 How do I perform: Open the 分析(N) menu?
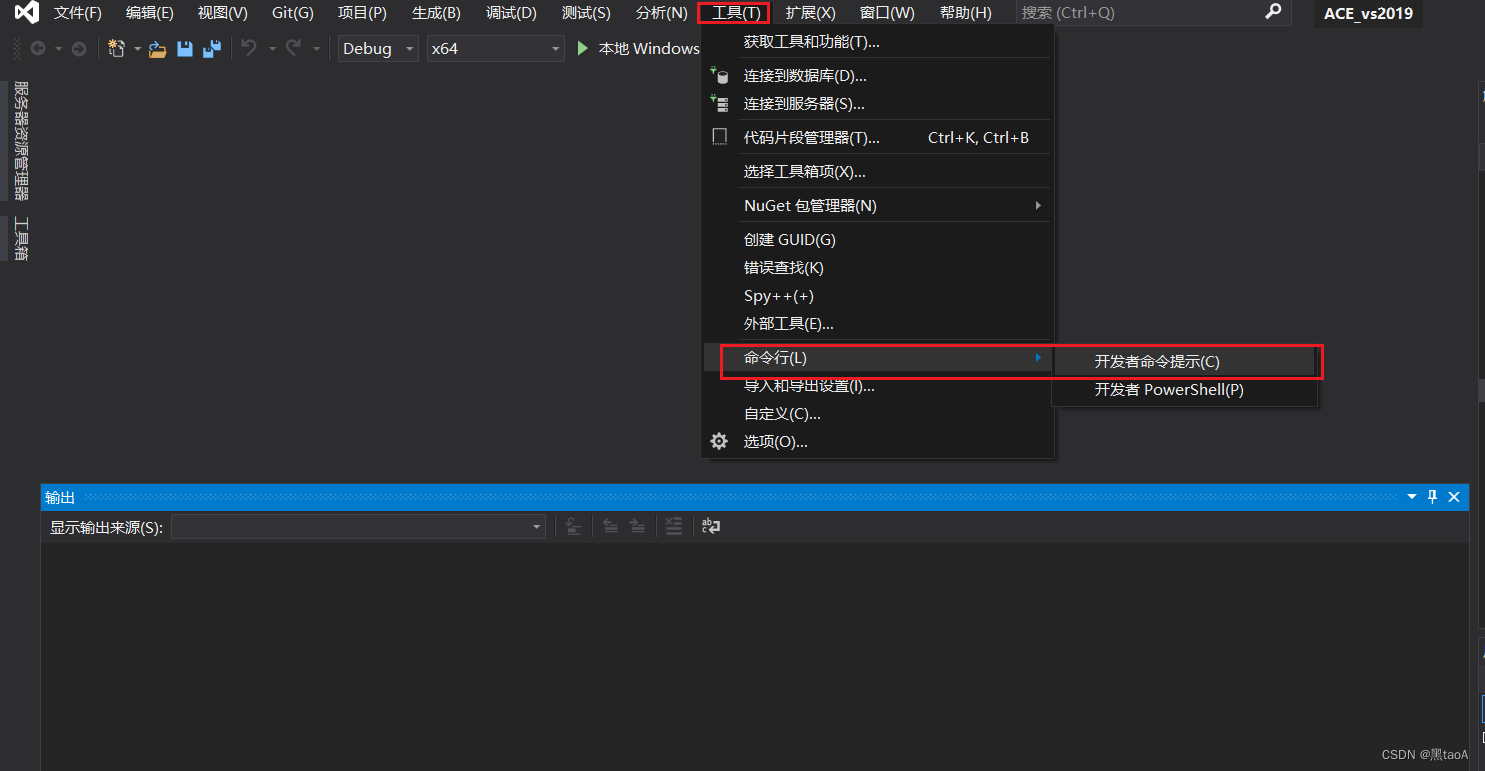661,13
